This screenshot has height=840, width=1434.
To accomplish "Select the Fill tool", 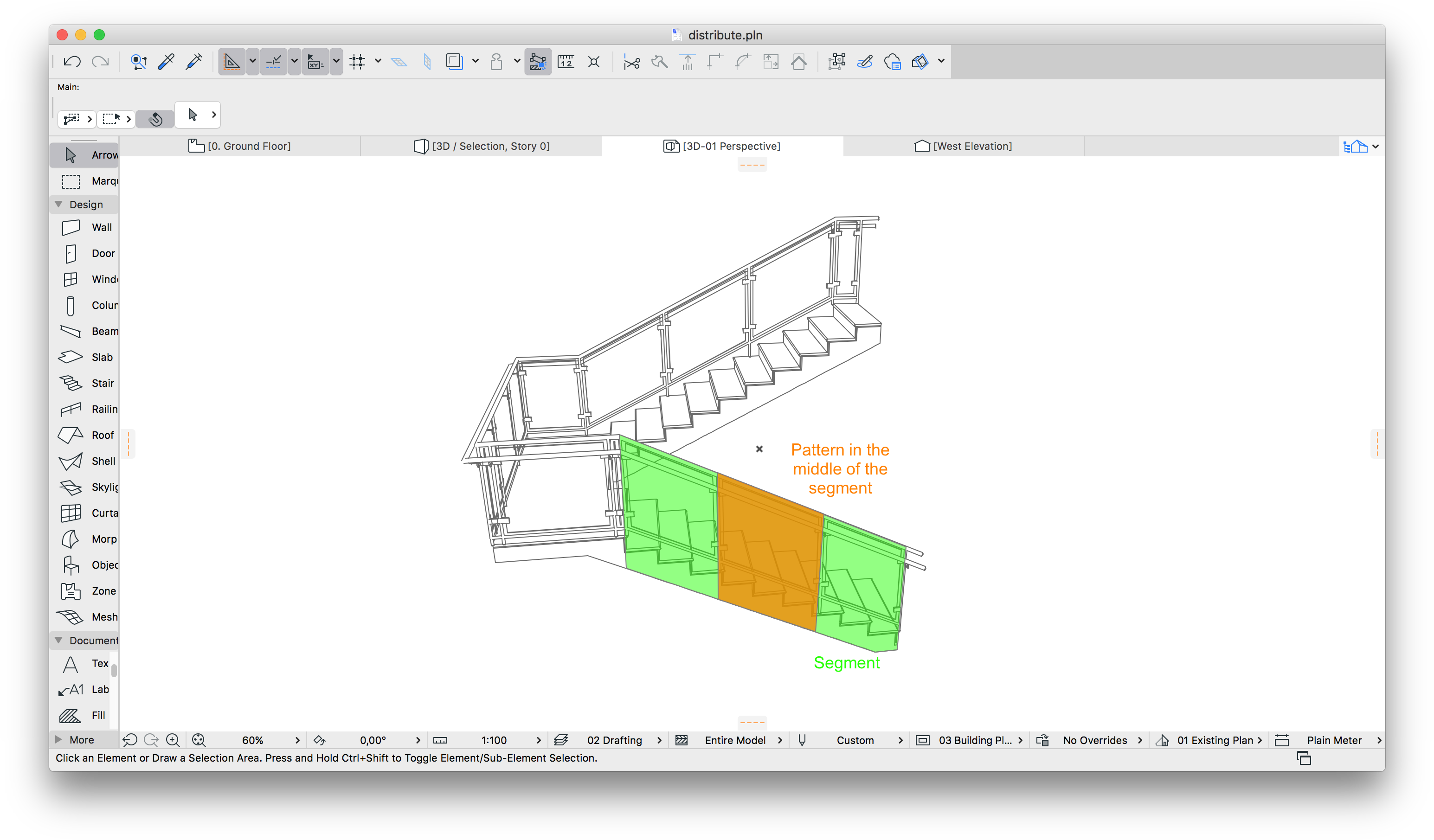I will point(81,715).
